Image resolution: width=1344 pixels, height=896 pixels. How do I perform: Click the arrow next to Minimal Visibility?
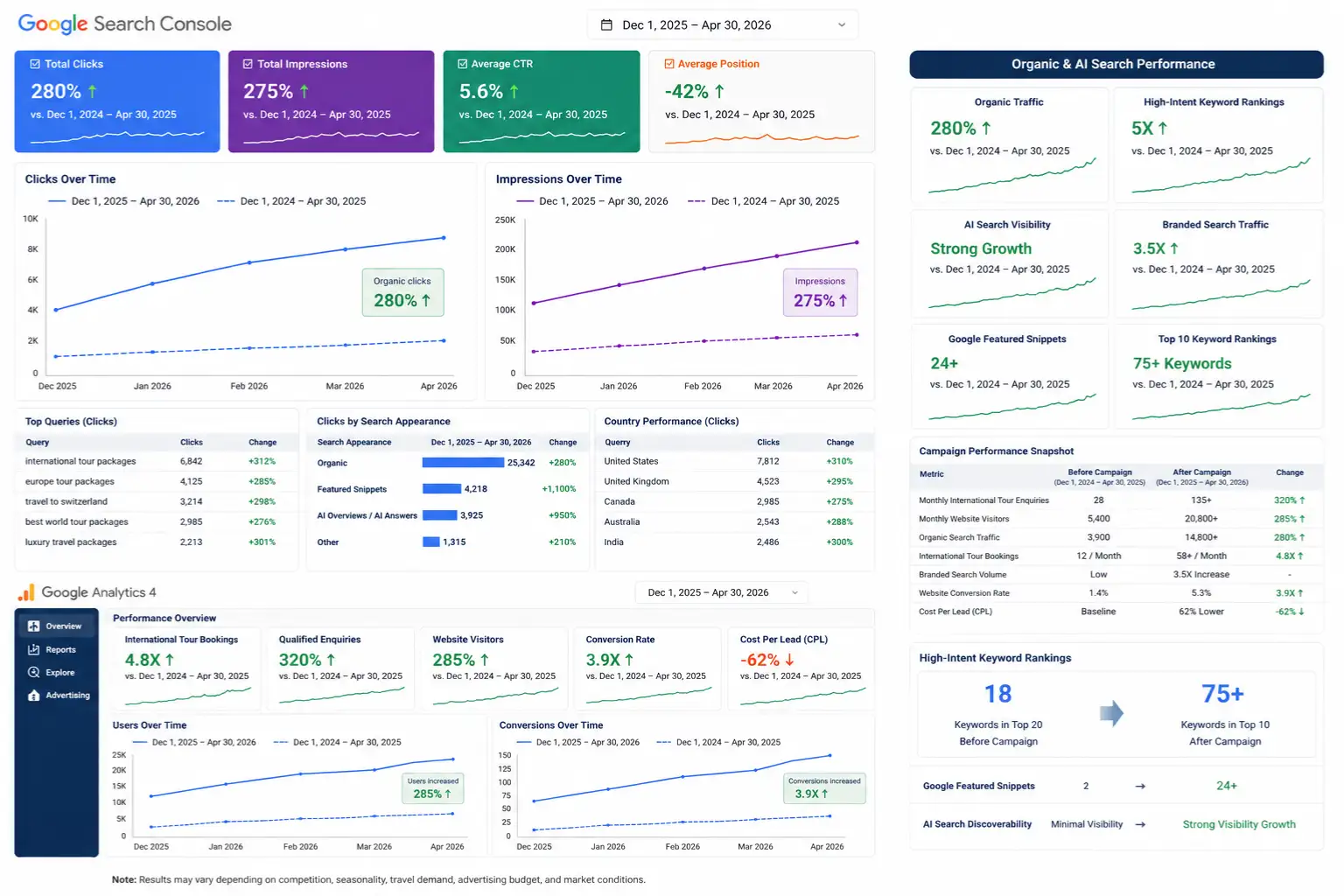[x=1140, y=824]
